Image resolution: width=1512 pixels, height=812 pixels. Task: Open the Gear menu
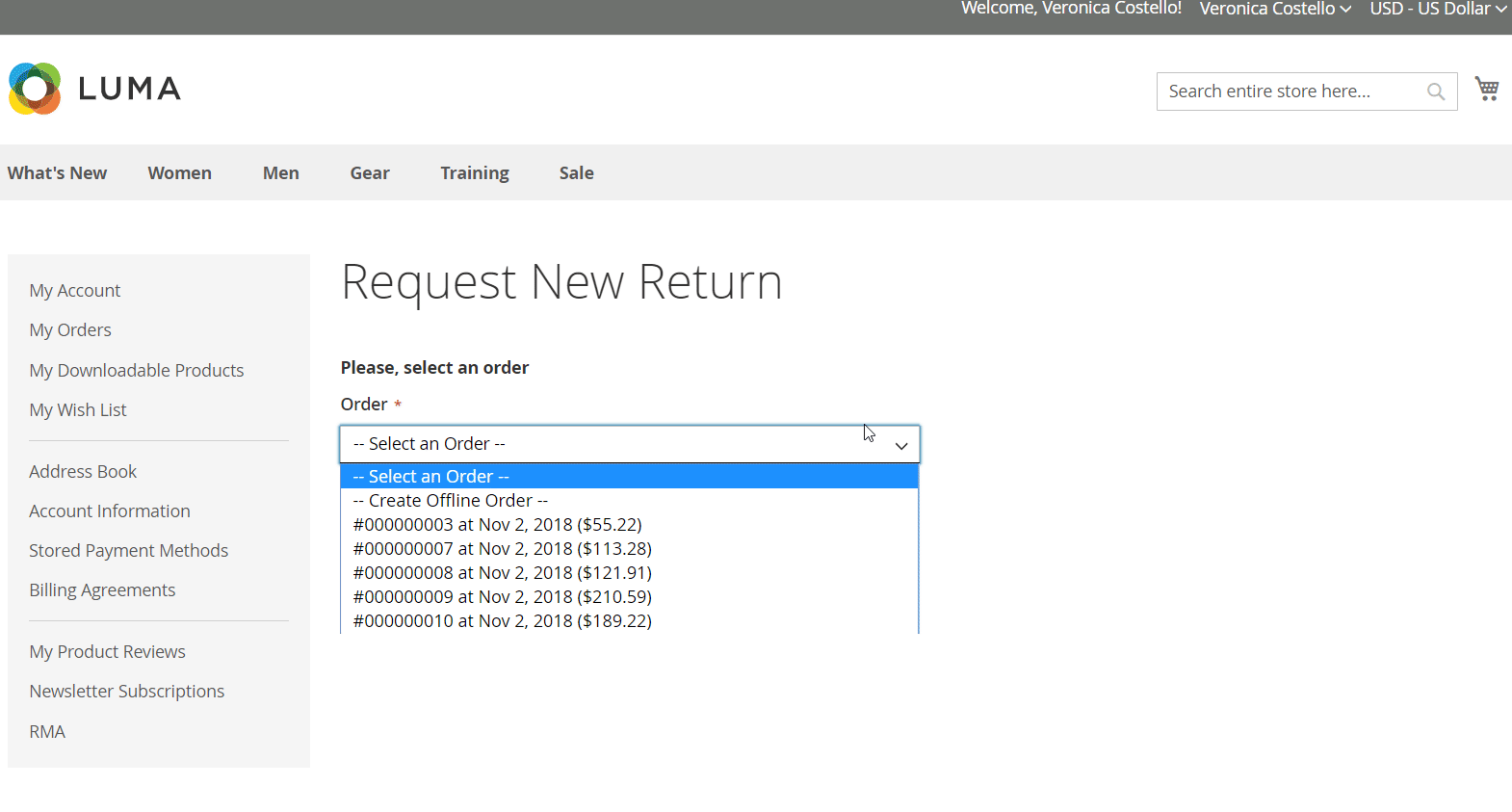[370, 173]
